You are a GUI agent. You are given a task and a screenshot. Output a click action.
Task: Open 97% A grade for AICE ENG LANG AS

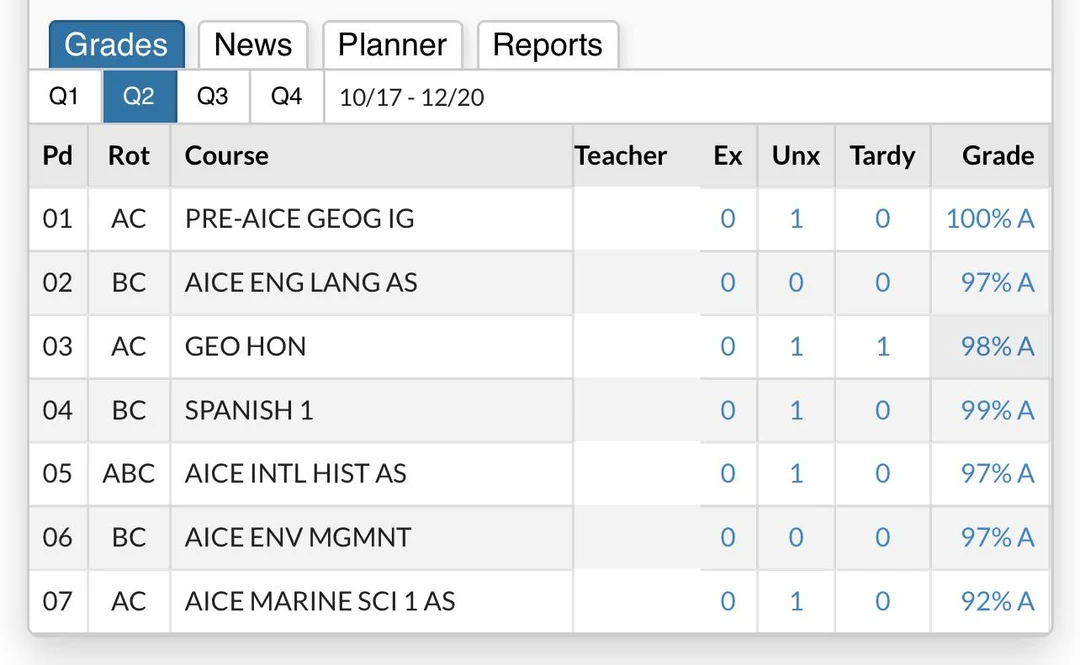tap(996, 282)
